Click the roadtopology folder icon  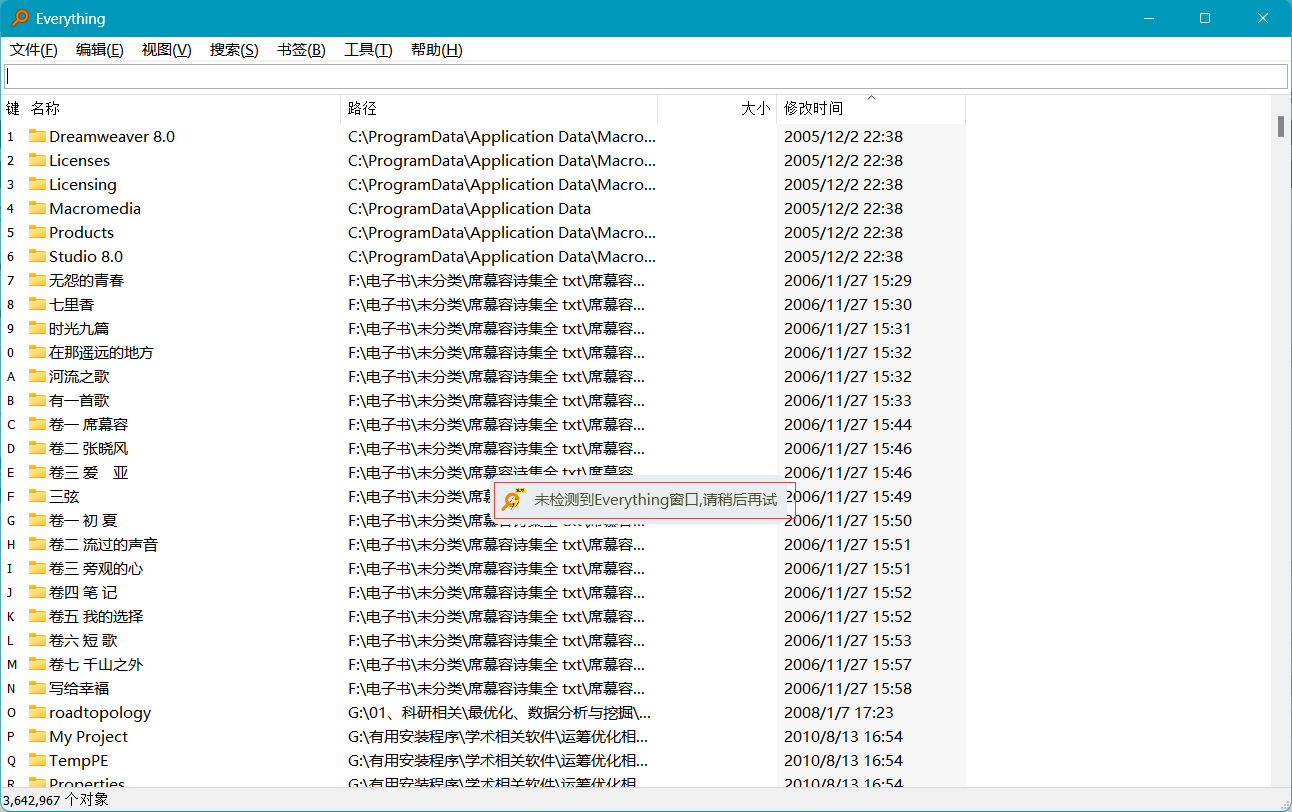pyautogui.click(x=38, y=712)
